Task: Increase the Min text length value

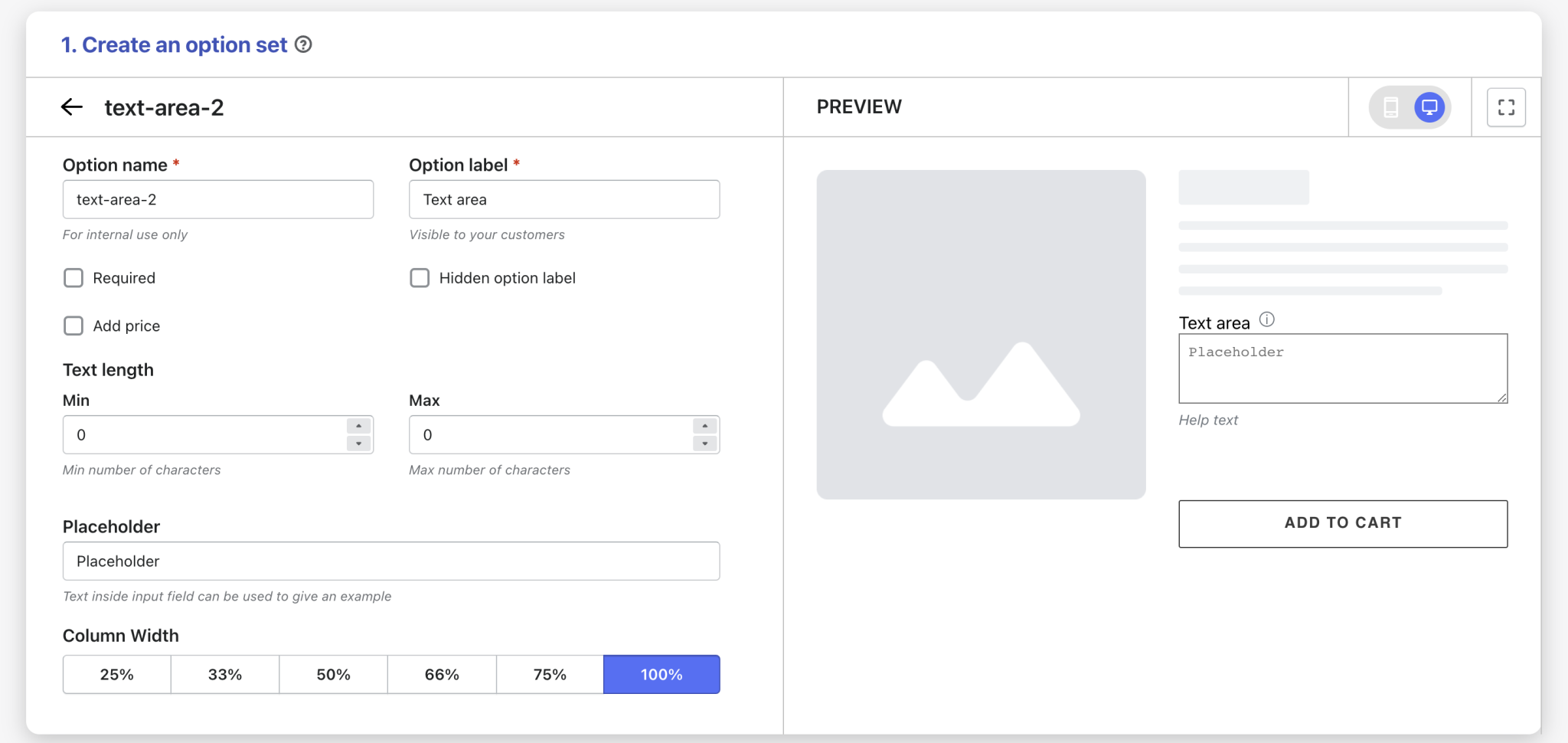Action: coord(358,426)
